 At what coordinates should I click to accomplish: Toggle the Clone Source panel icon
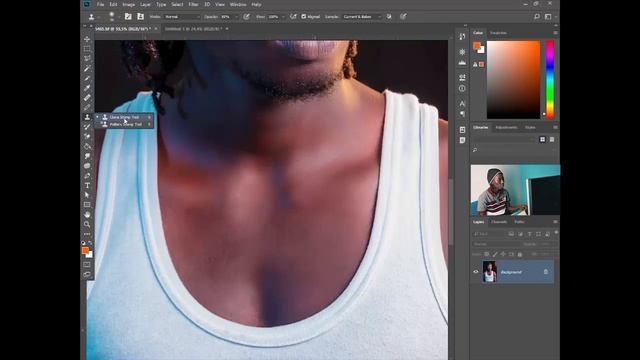pos(140,17)
